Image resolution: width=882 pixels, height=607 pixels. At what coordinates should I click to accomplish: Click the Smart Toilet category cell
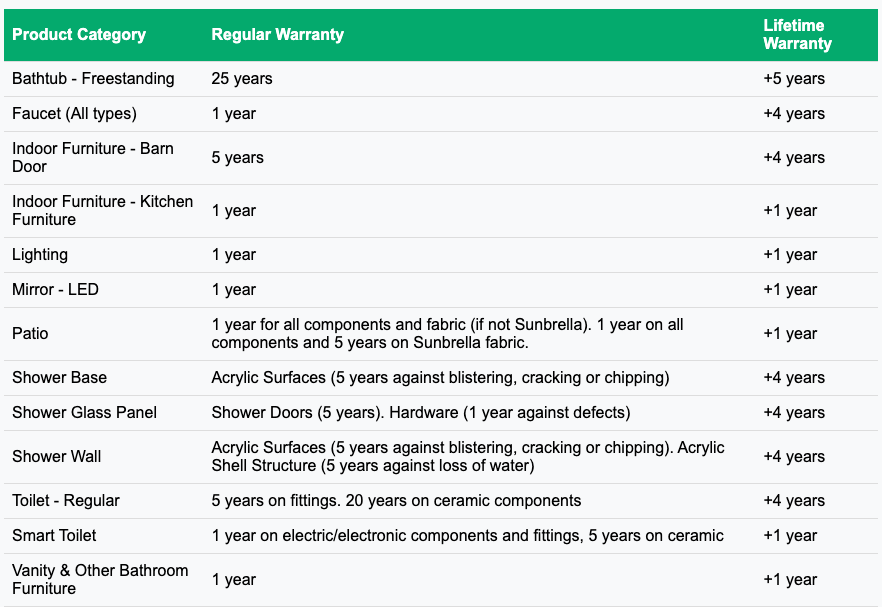(54, 536)
